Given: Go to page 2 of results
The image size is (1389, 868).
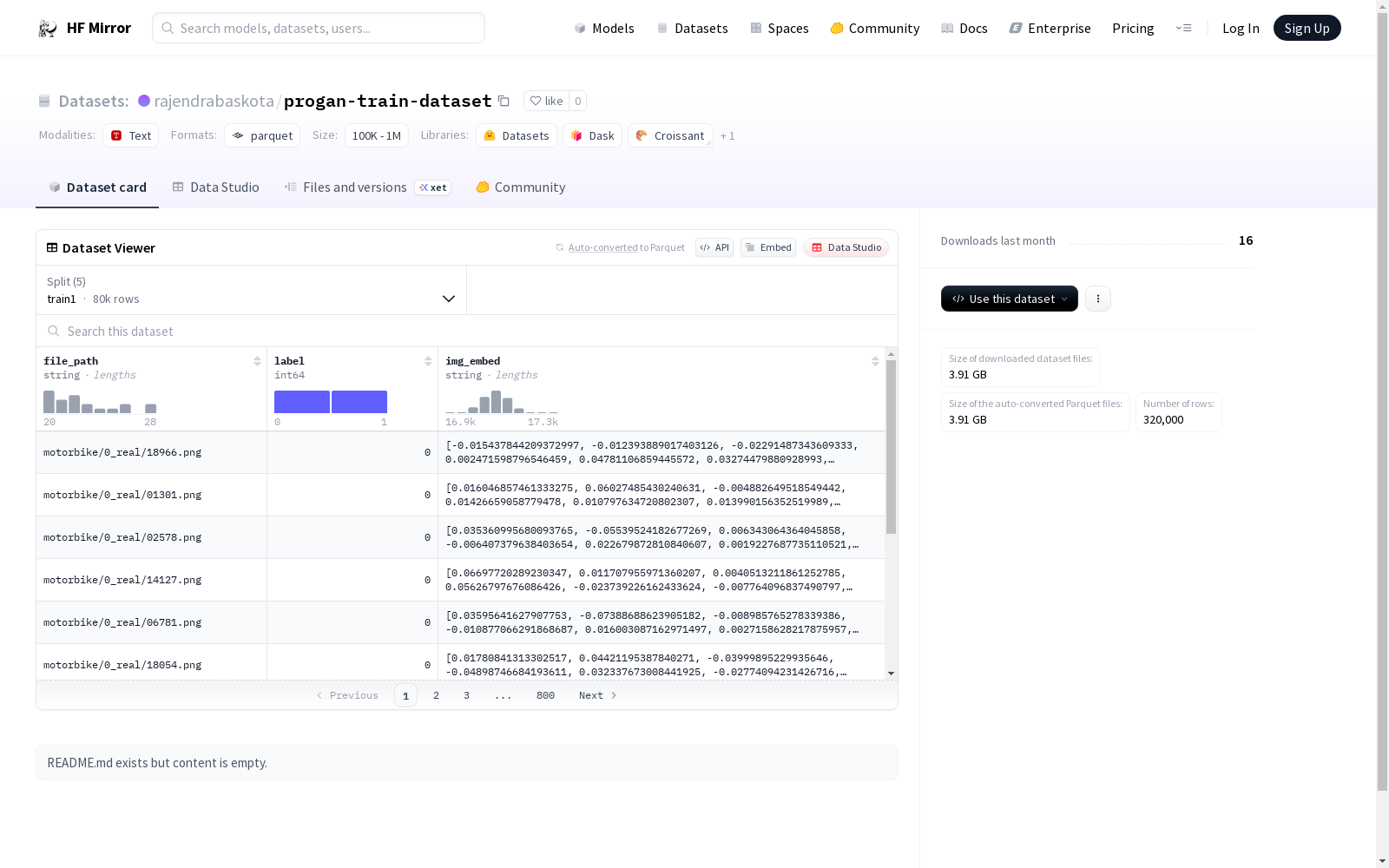Looking at the screenshot, I should 436,695.
